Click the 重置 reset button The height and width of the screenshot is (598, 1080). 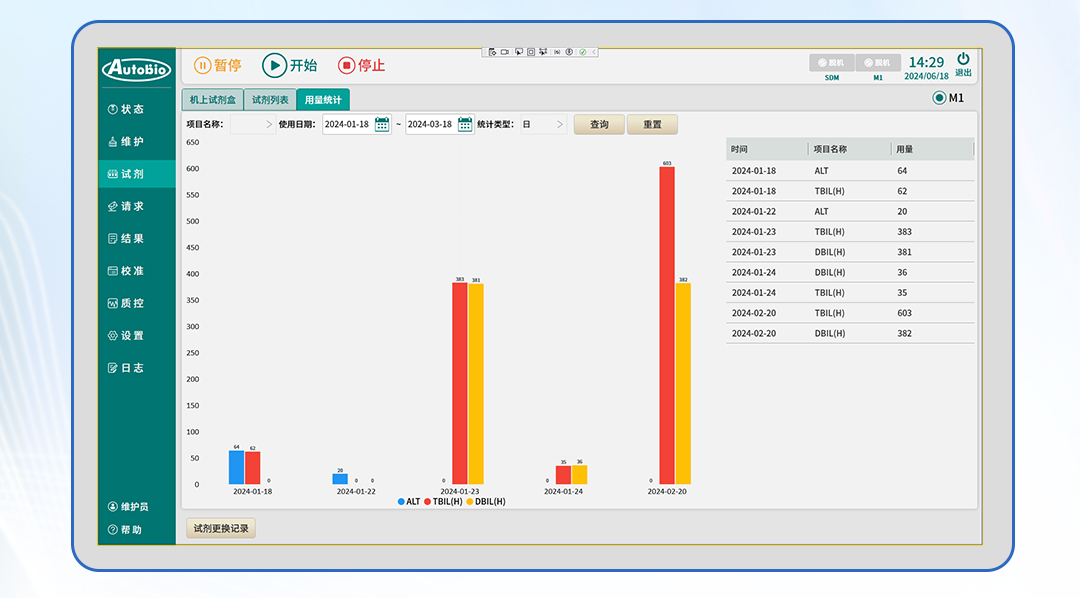(652, 125)
